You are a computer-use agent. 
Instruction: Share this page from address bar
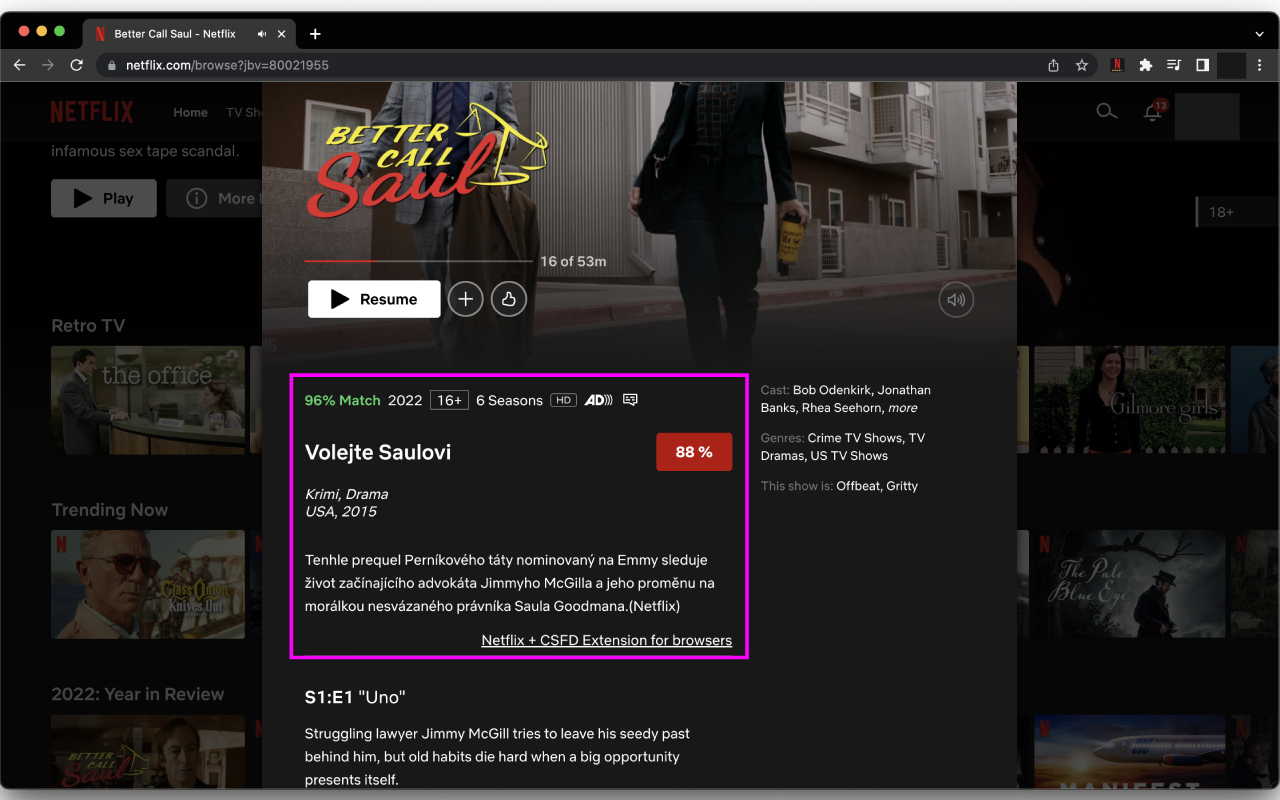pos(1053,65)
